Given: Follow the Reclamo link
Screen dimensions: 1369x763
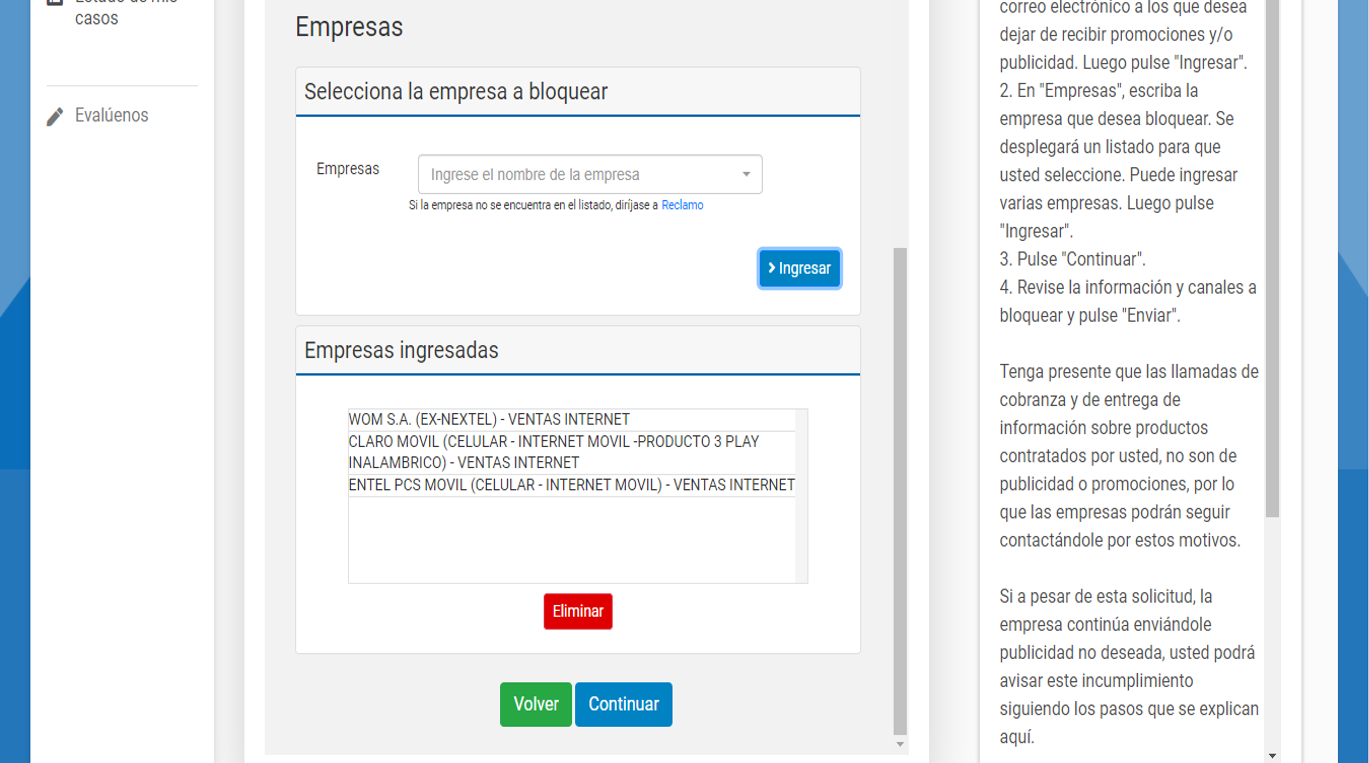Looking at the screenshot, I should click(682, 205).
